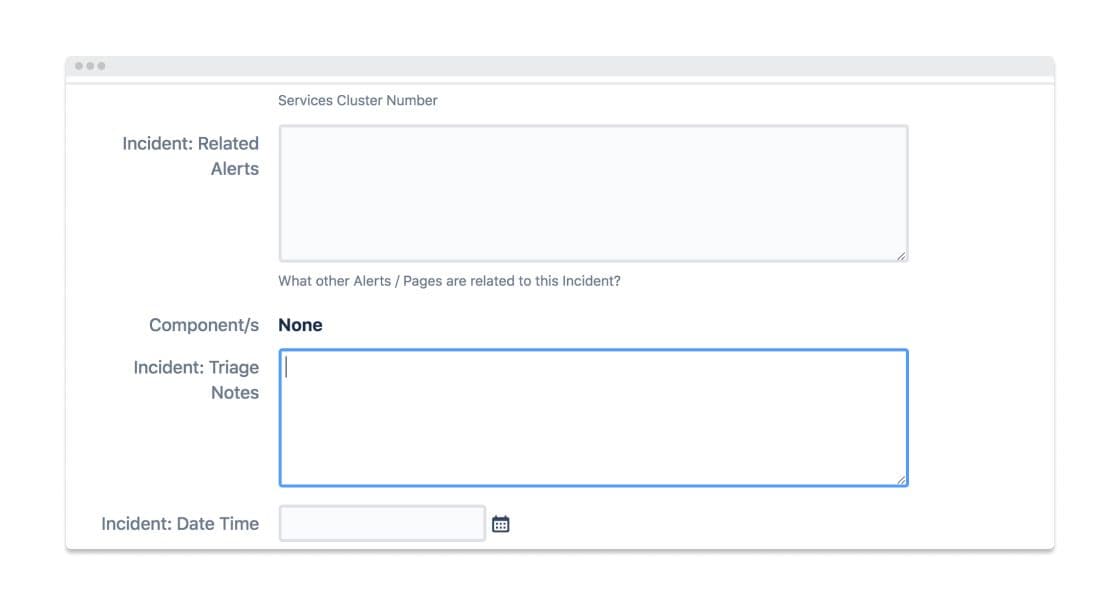Image resolution: width=1120 pixels, height=605 pixels.
Task: Grab the Related Alerts textarea resize handle
Action: [x=901, y=256]
